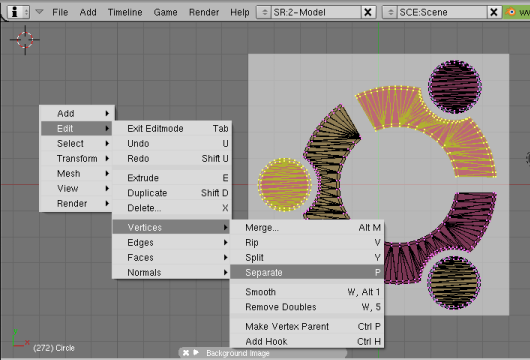Select Edit in the toolbox menu
This screenshot has height=360, width=530.
(x=77, y=128)
